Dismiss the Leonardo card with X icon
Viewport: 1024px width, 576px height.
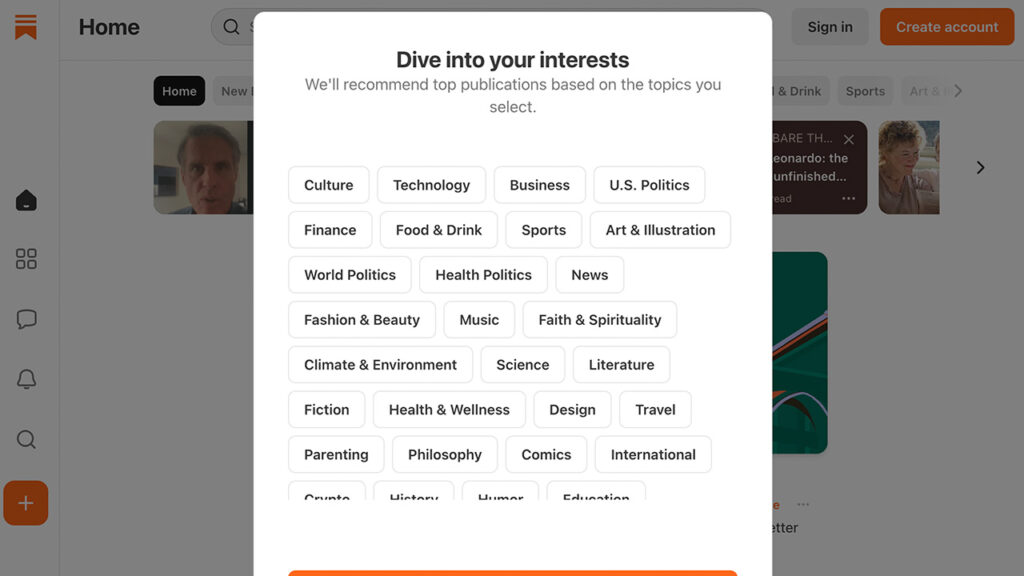pyautogui.click(x=848, y=139)
